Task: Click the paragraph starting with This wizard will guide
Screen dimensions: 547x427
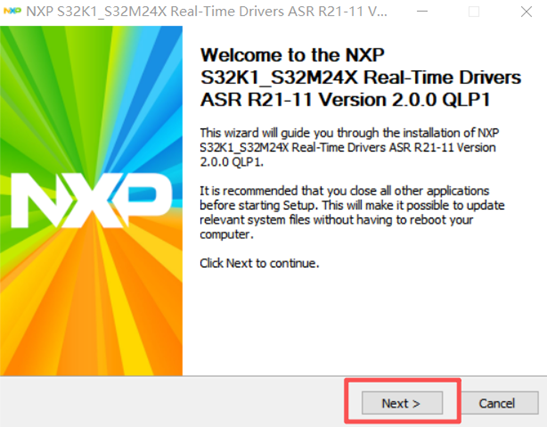Action: tap(349, 147)
